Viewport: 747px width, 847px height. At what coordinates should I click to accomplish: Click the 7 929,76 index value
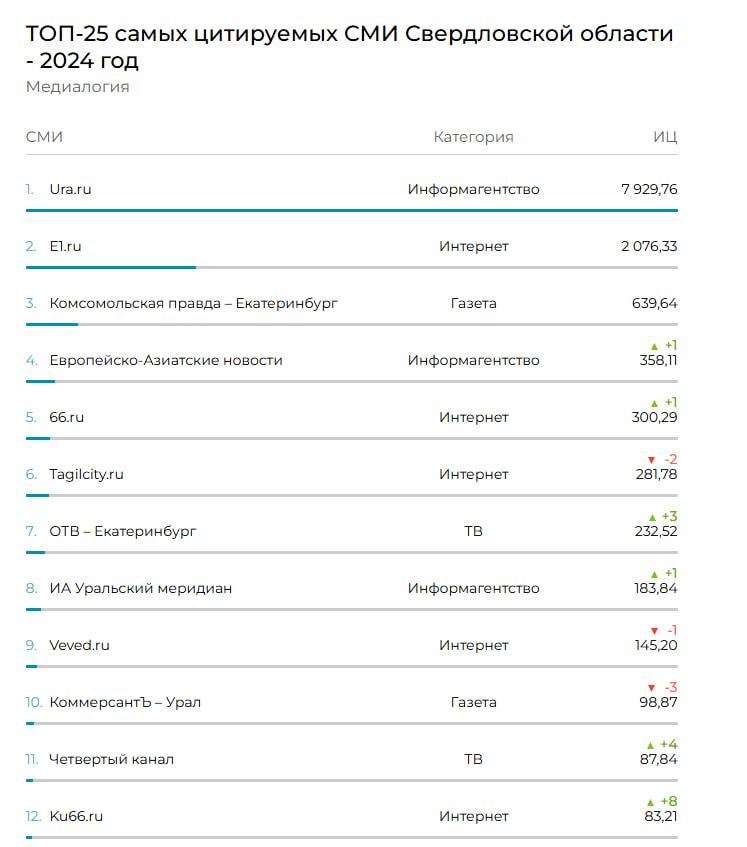click(x=648, y=189)
